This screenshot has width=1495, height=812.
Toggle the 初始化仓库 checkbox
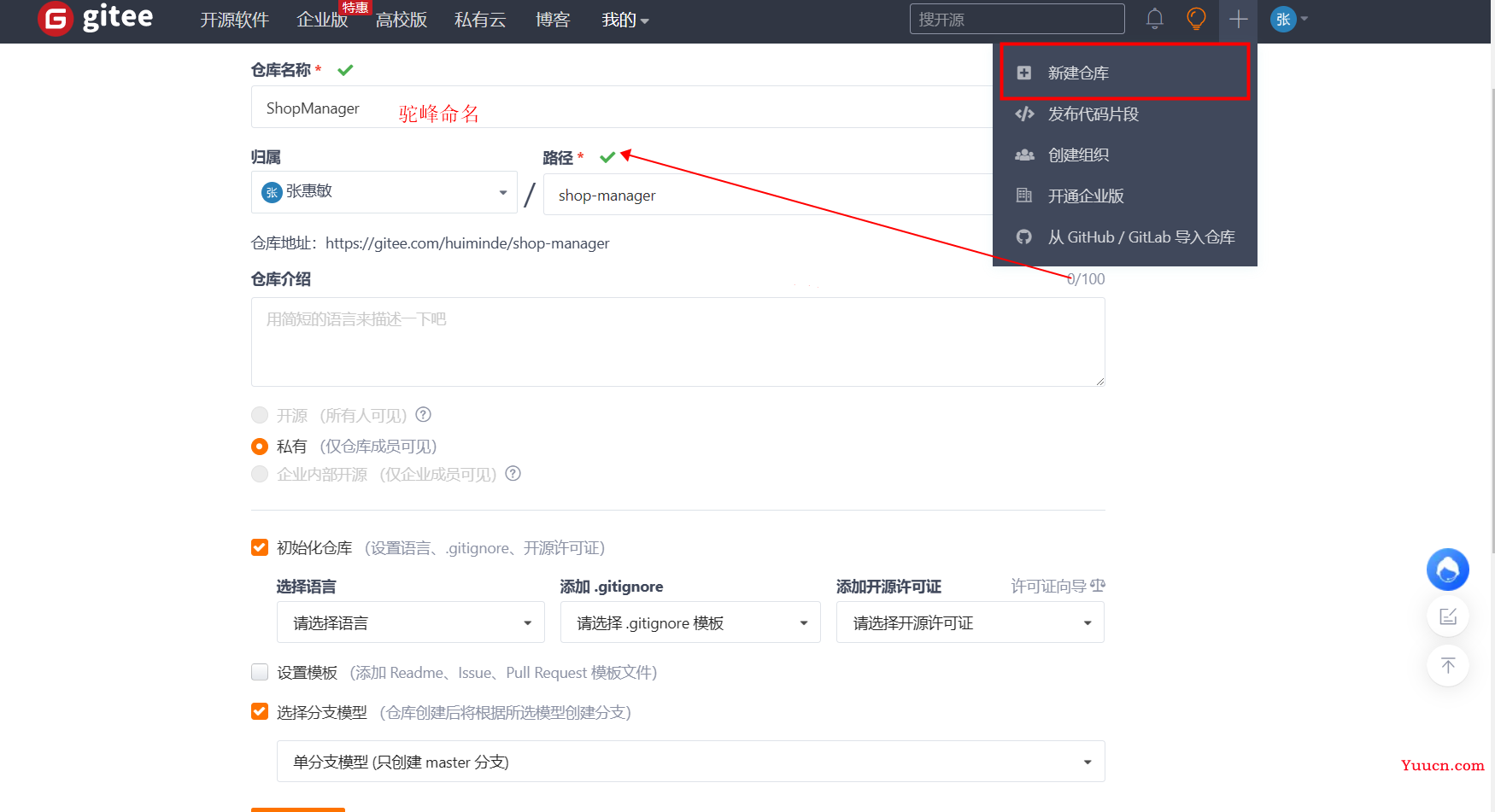260,547
